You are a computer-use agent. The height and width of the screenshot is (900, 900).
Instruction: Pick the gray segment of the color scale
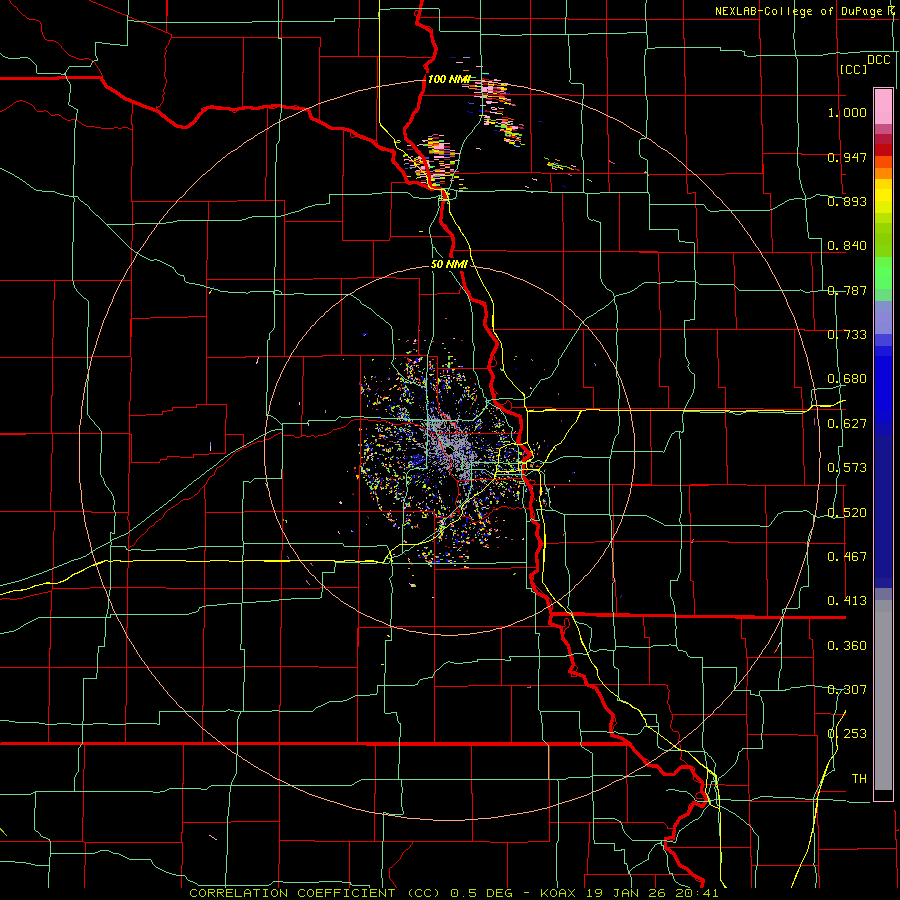click(x=883, y=695)
